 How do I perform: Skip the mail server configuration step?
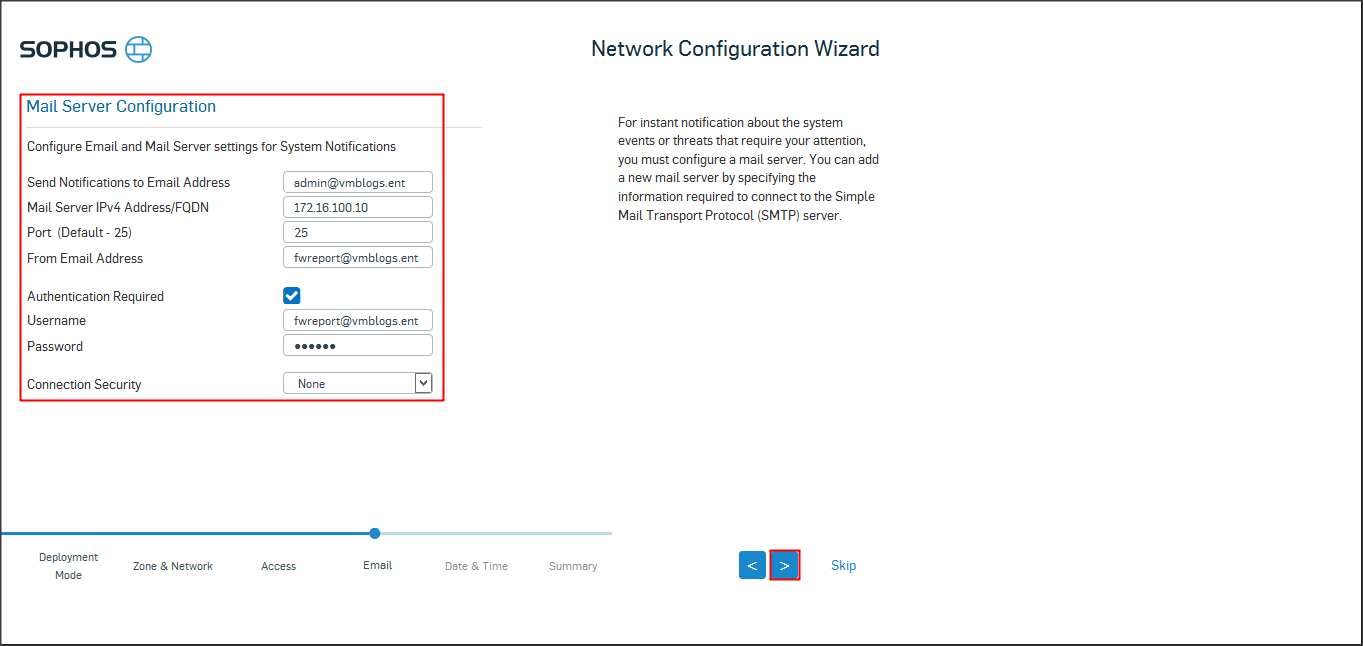pyautogui.click(x=843, y=565)
